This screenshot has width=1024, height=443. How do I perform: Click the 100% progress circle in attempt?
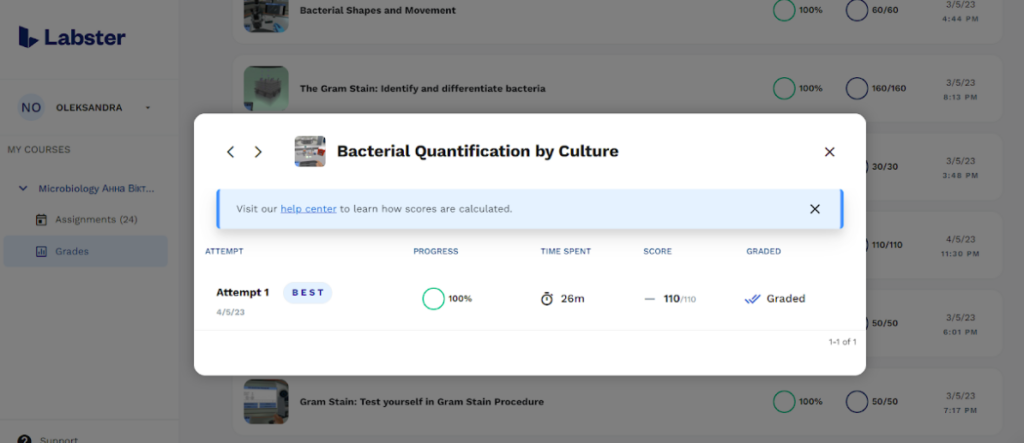coord(433,298)
